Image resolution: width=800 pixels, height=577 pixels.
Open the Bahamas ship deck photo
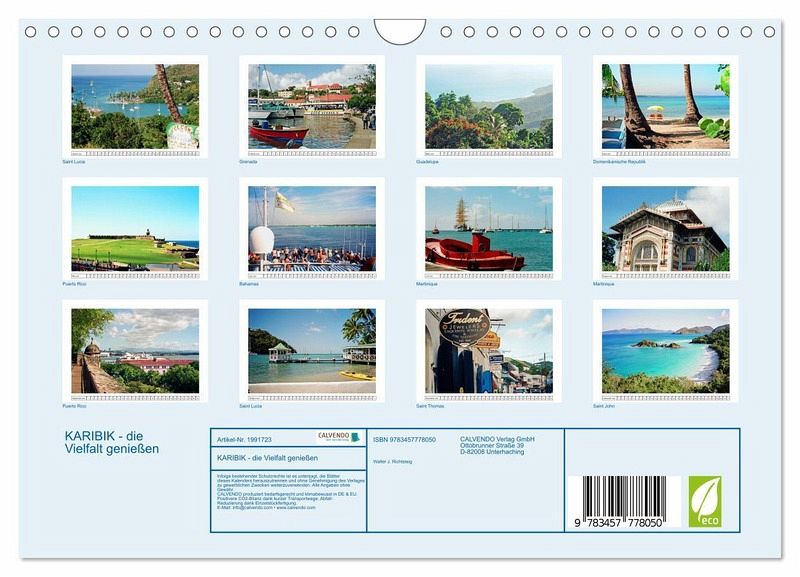click(312, 229)
